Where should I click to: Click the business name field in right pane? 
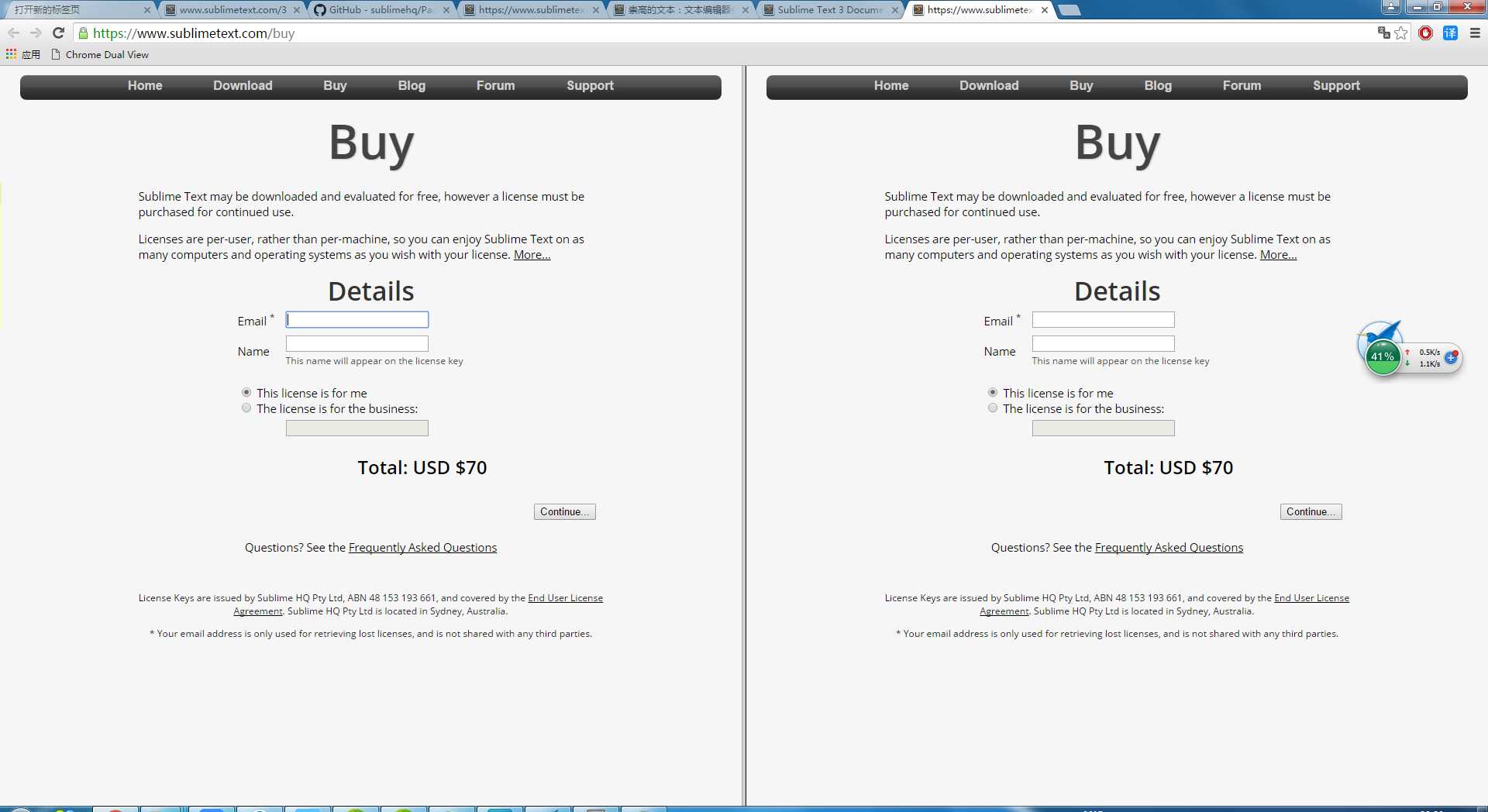pyautogui.click(x=1103, y=428)
